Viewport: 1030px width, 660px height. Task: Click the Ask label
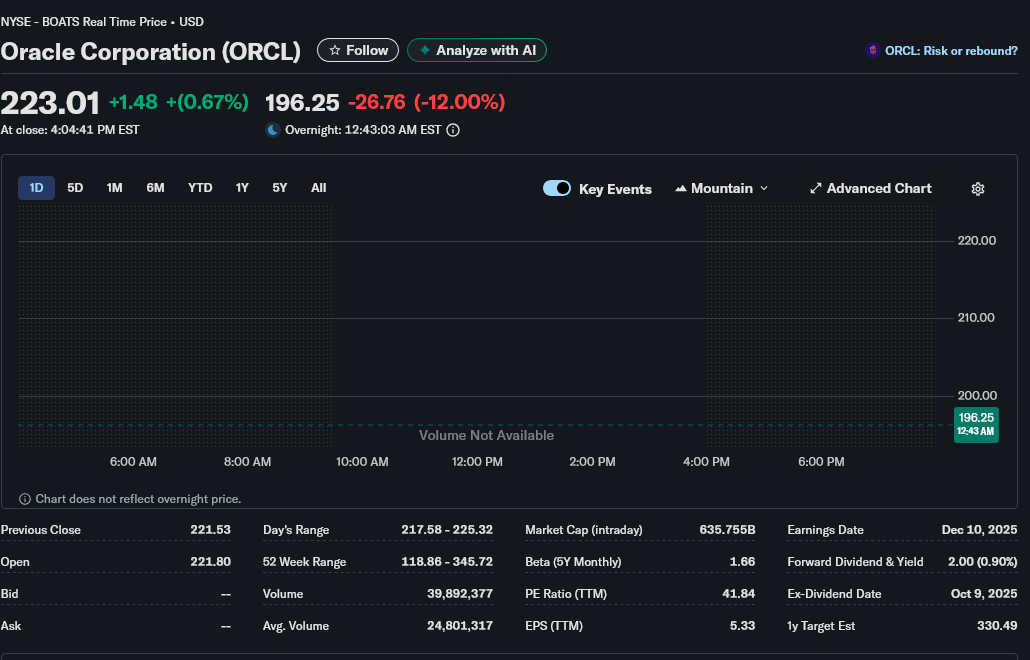[x=11, y=626]
